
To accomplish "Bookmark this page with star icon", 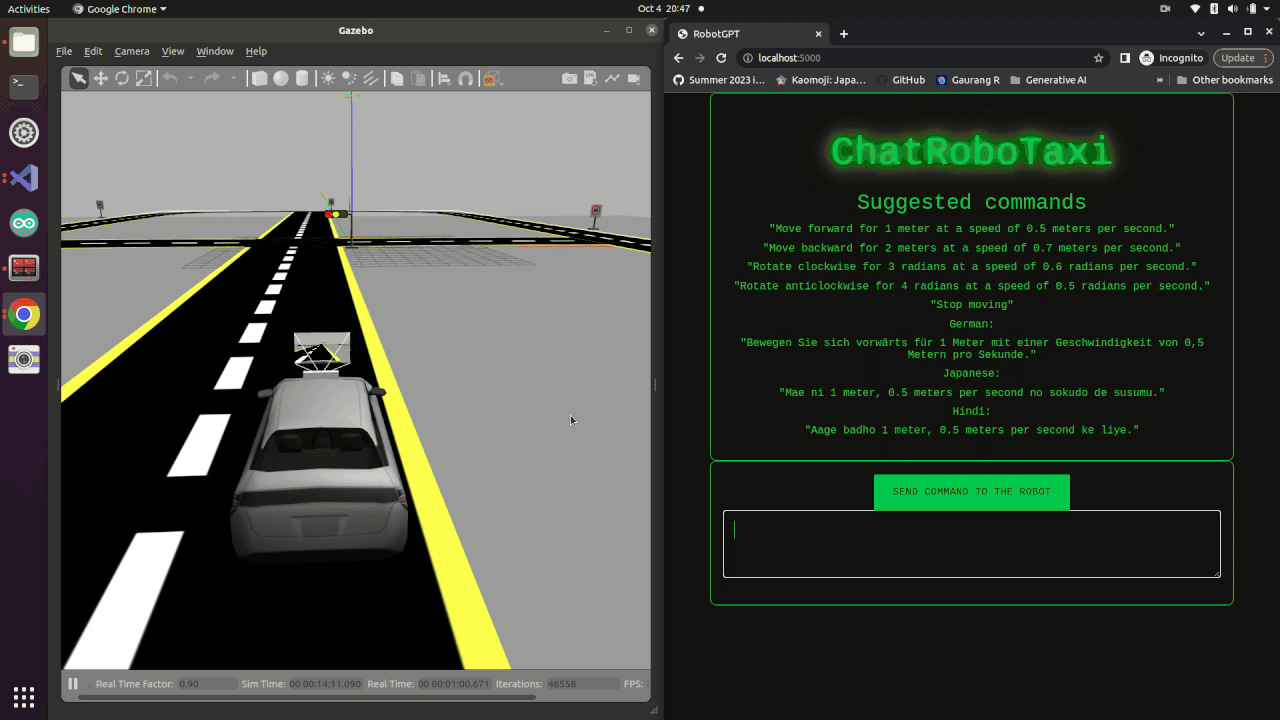I will point(1099,58).
